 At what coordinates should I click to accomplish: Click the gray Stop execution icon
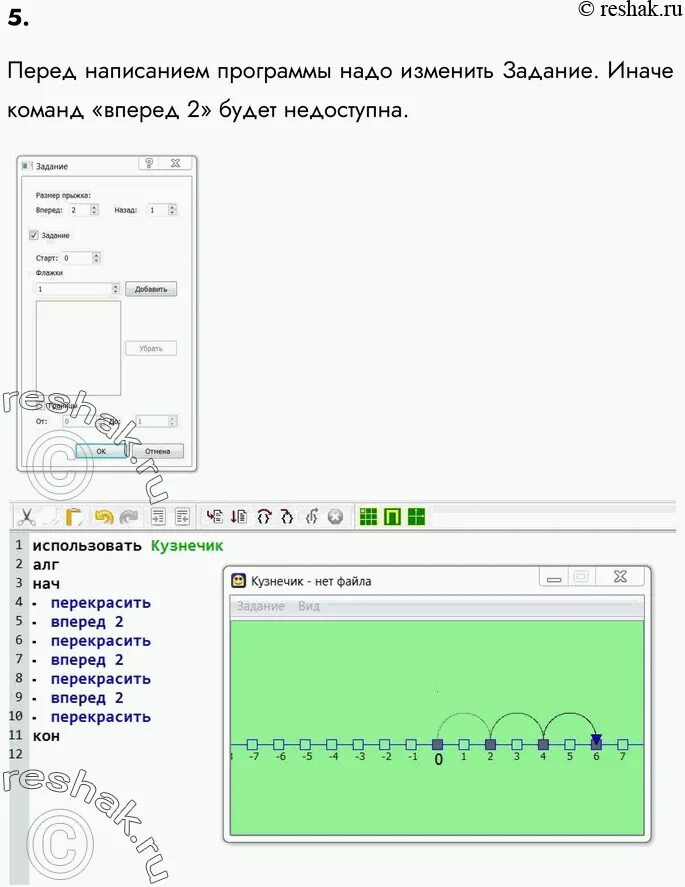click(335, 516)
